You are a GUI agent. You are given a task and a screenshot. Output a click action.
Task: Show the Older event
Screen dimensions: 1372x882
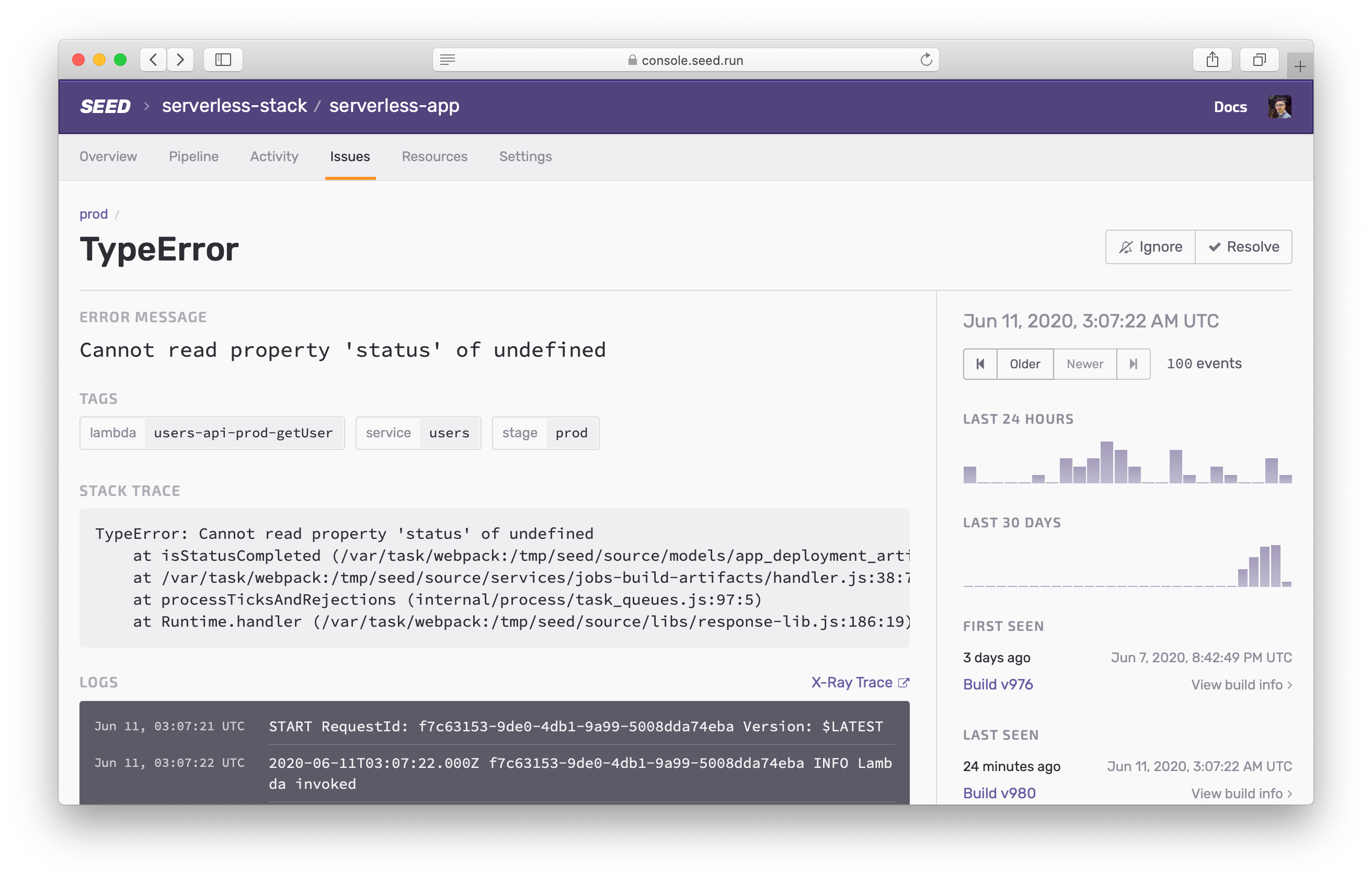(x=1025, y=364)
